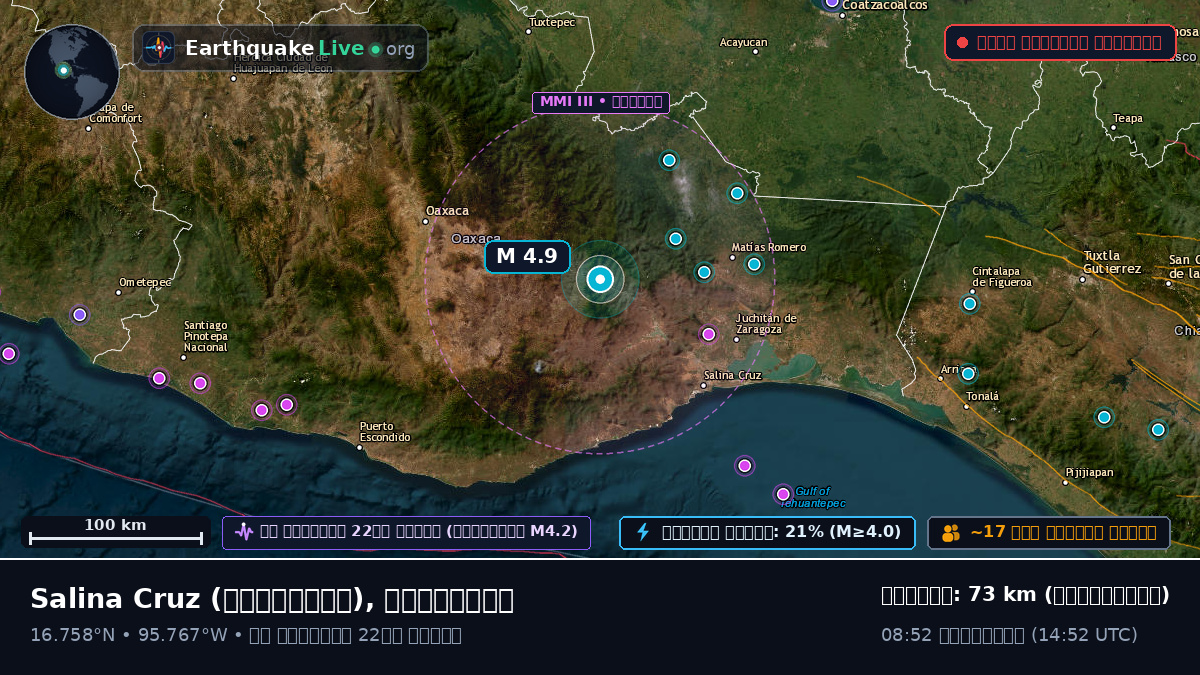Screen dimensions: 1200x675
Task: Select the M 4.9 epicenter marker
Action: [600, 280]
